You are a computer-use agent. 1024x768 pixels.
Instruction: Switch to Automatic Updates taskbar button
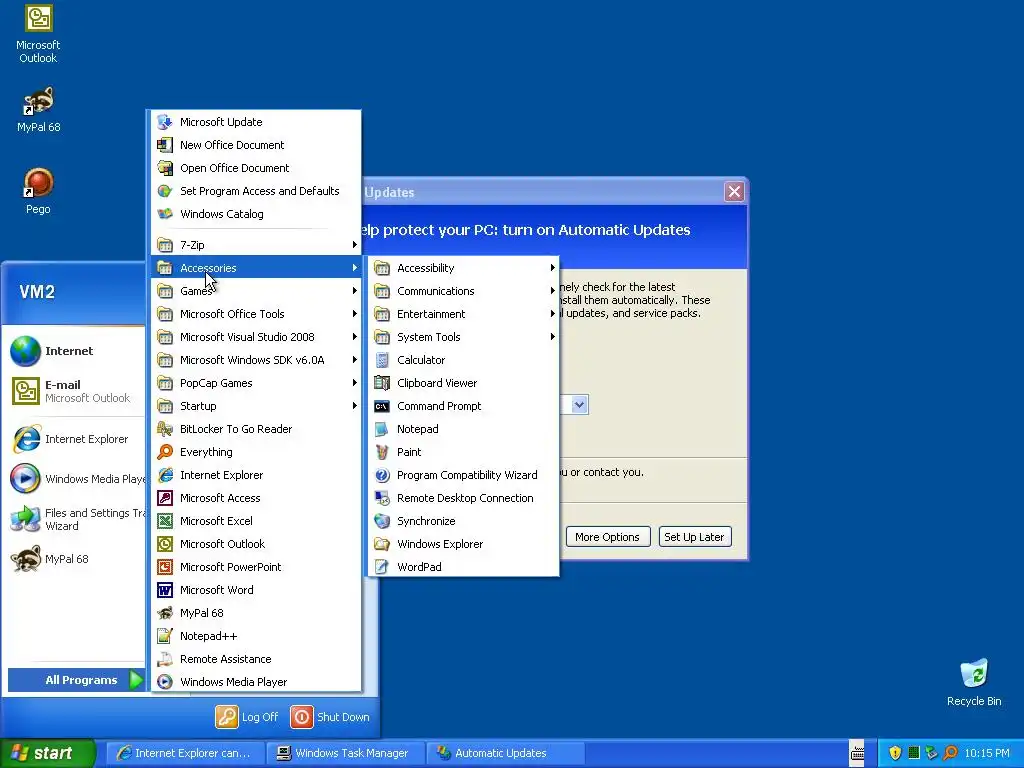[505, 753]
